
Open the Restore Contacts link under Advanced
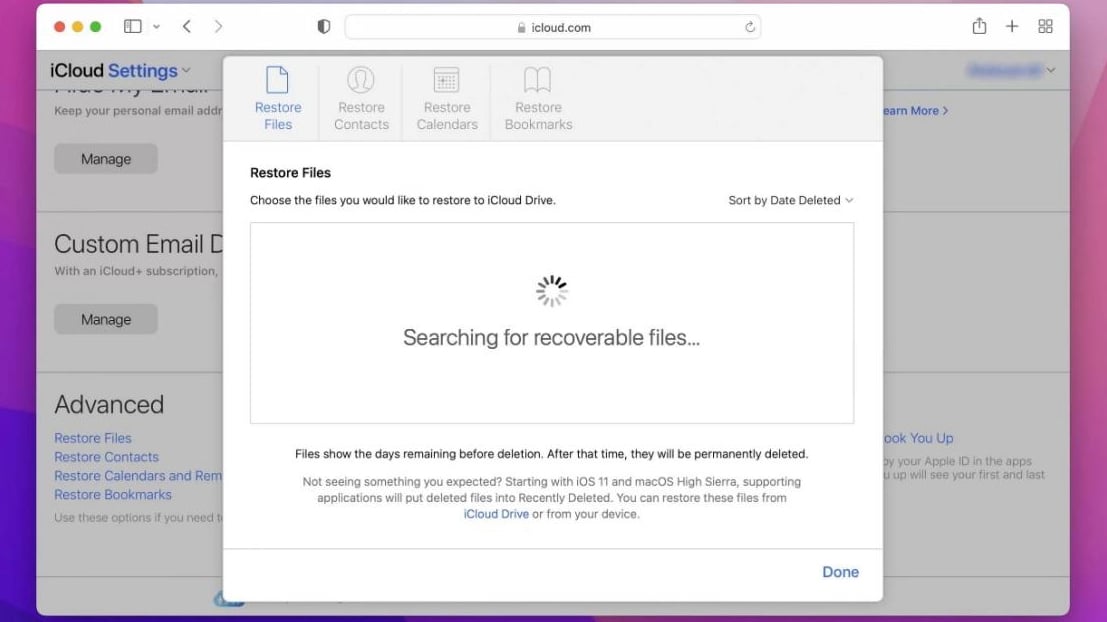[107, 457]
